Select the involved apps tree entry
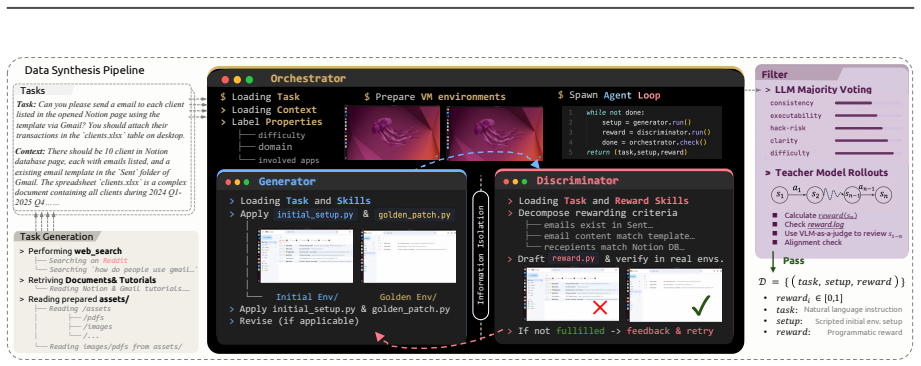 pyautogui.click(x=290, y=160)
